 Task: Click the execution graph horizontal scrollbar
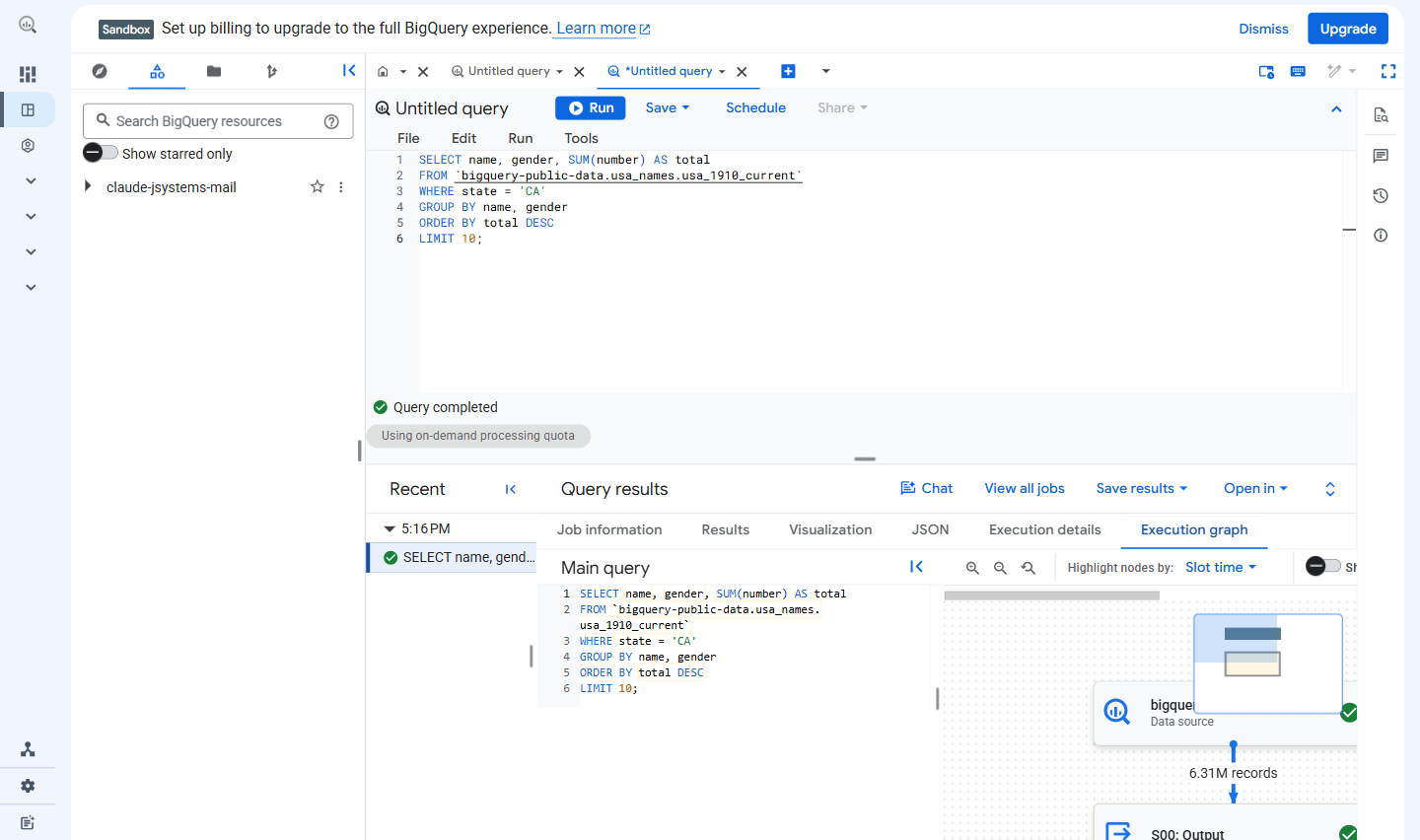(1051, 595)
